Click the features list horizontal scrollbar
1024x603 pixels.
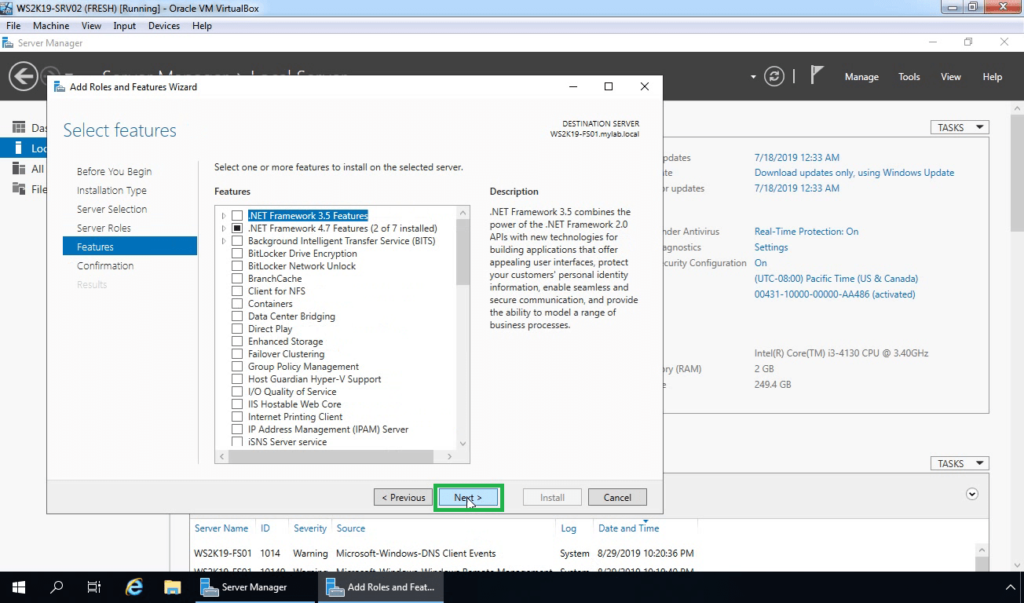[330, 457]
